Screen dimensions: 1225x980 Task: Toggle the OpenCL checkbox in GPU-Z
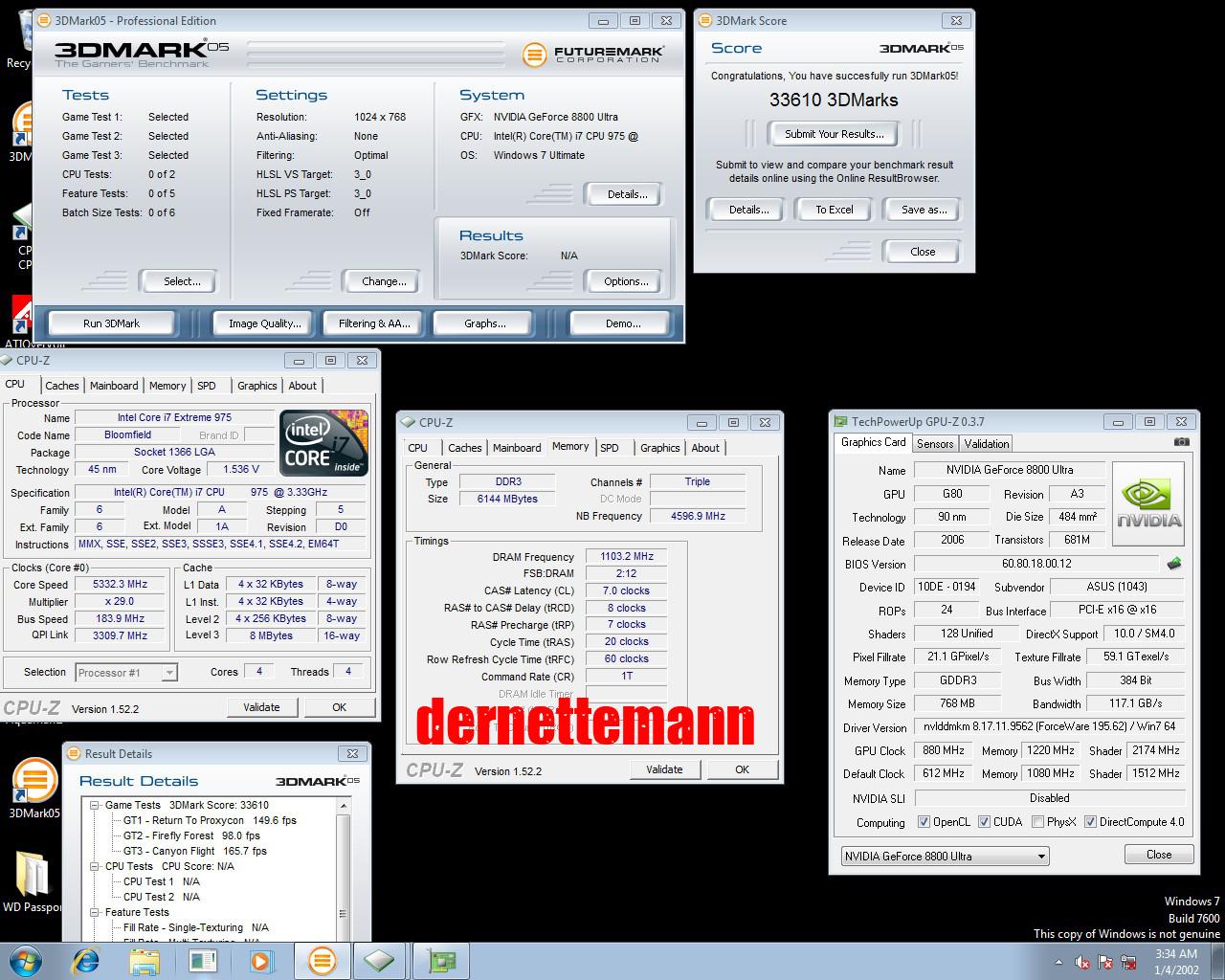(x=924, y=822)
